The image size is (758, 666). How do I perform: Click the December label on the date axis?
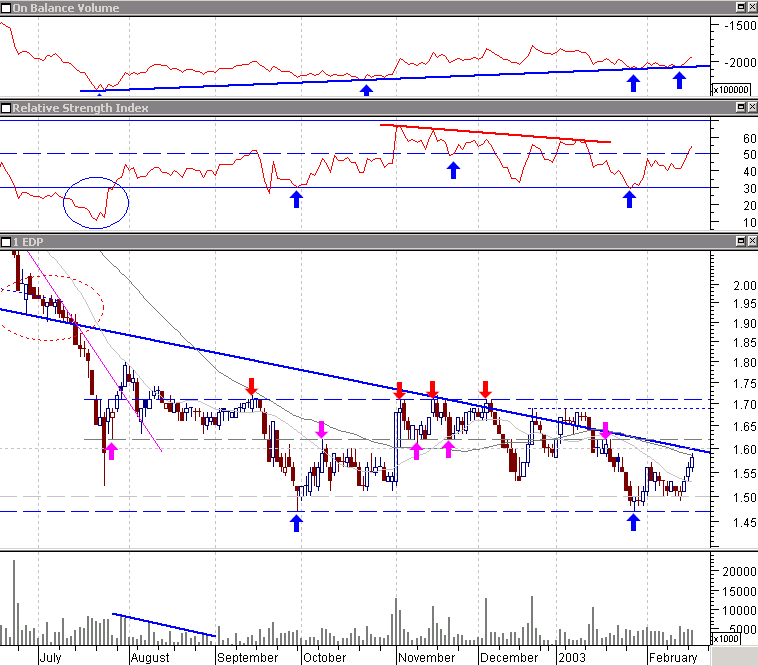coord(509,657)
